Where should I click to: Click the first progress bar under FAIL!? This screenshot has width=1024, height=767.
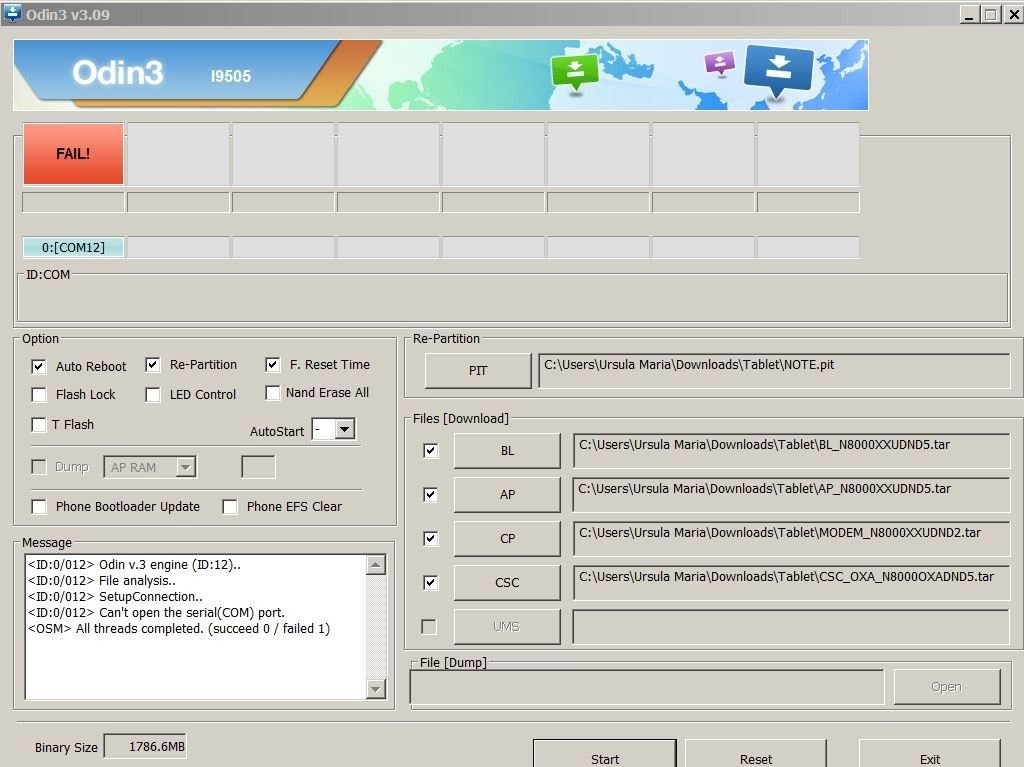coord(73,203)
